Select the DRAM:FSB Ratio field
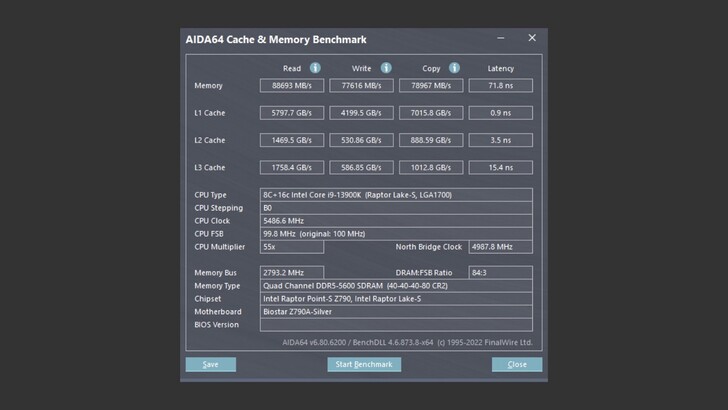This screenshot has height=410, width=728. 500,272
